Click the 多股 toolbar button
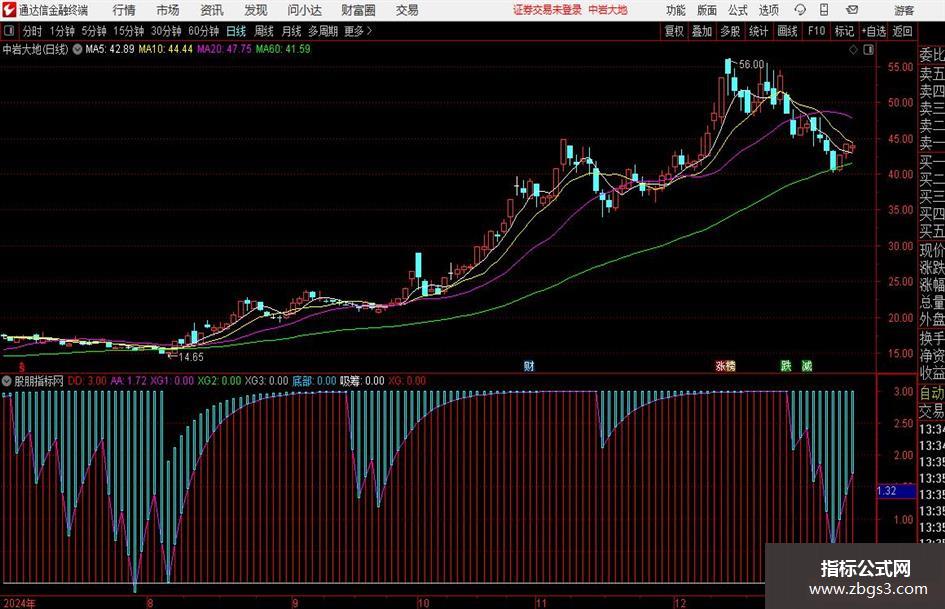The width and height of the screenshot is (945, 609). (730, 31)
